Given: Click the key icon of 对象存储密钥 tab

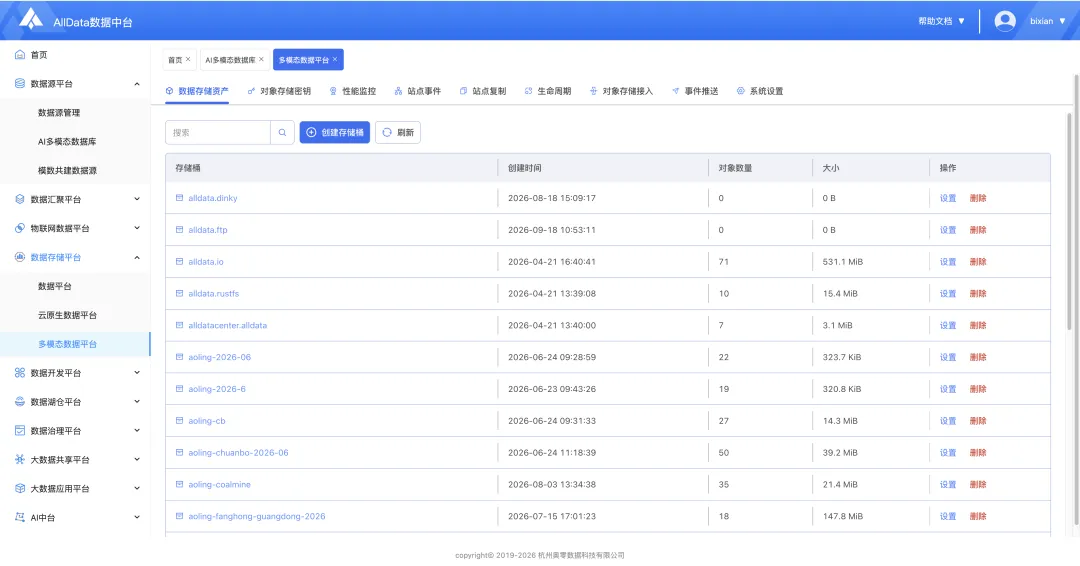Looking at the screenshot, I should coord(251,91).
